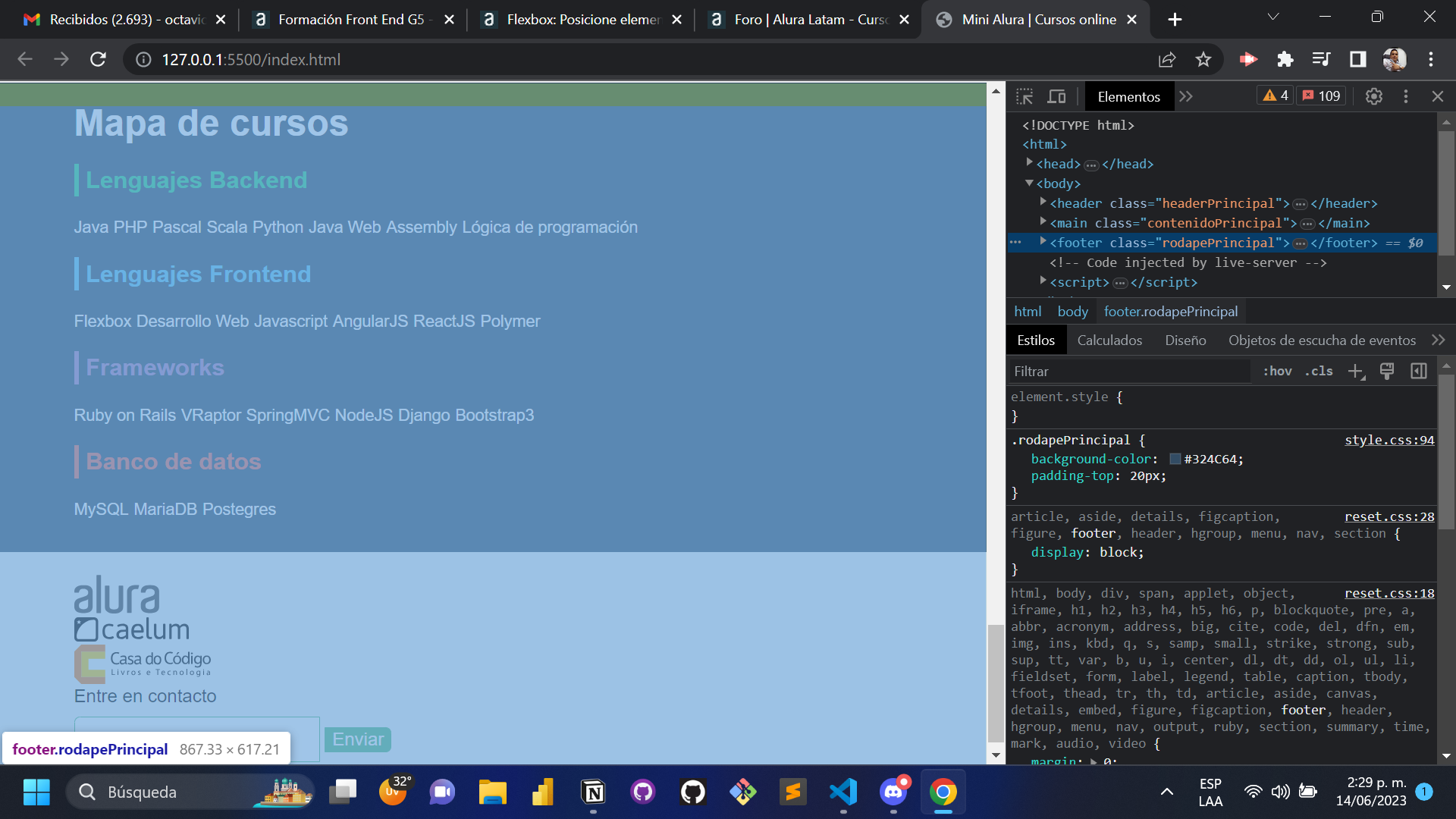Toggle rendering emulations paintbrush icon

[x=1387, y=371]
